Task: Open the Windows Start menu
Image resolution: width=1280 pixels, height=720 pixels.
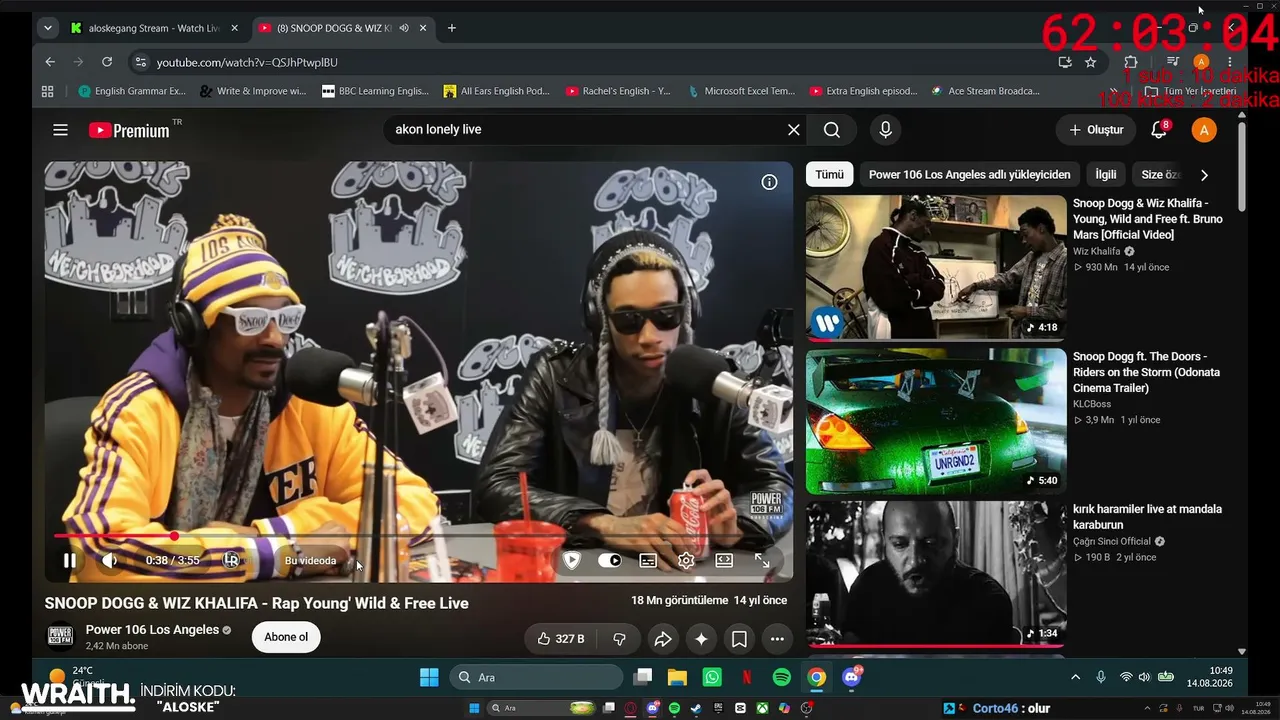Action: click(x=429, y=677)
